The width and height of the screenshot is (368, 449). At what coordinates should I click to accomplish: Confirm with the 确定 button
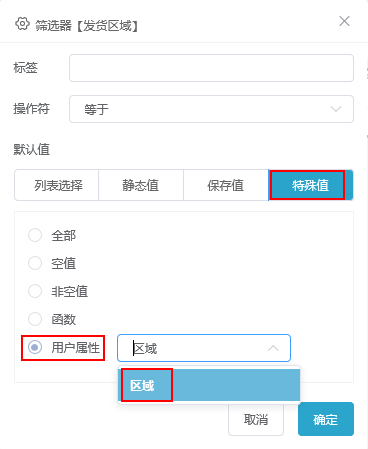(326, 419)
